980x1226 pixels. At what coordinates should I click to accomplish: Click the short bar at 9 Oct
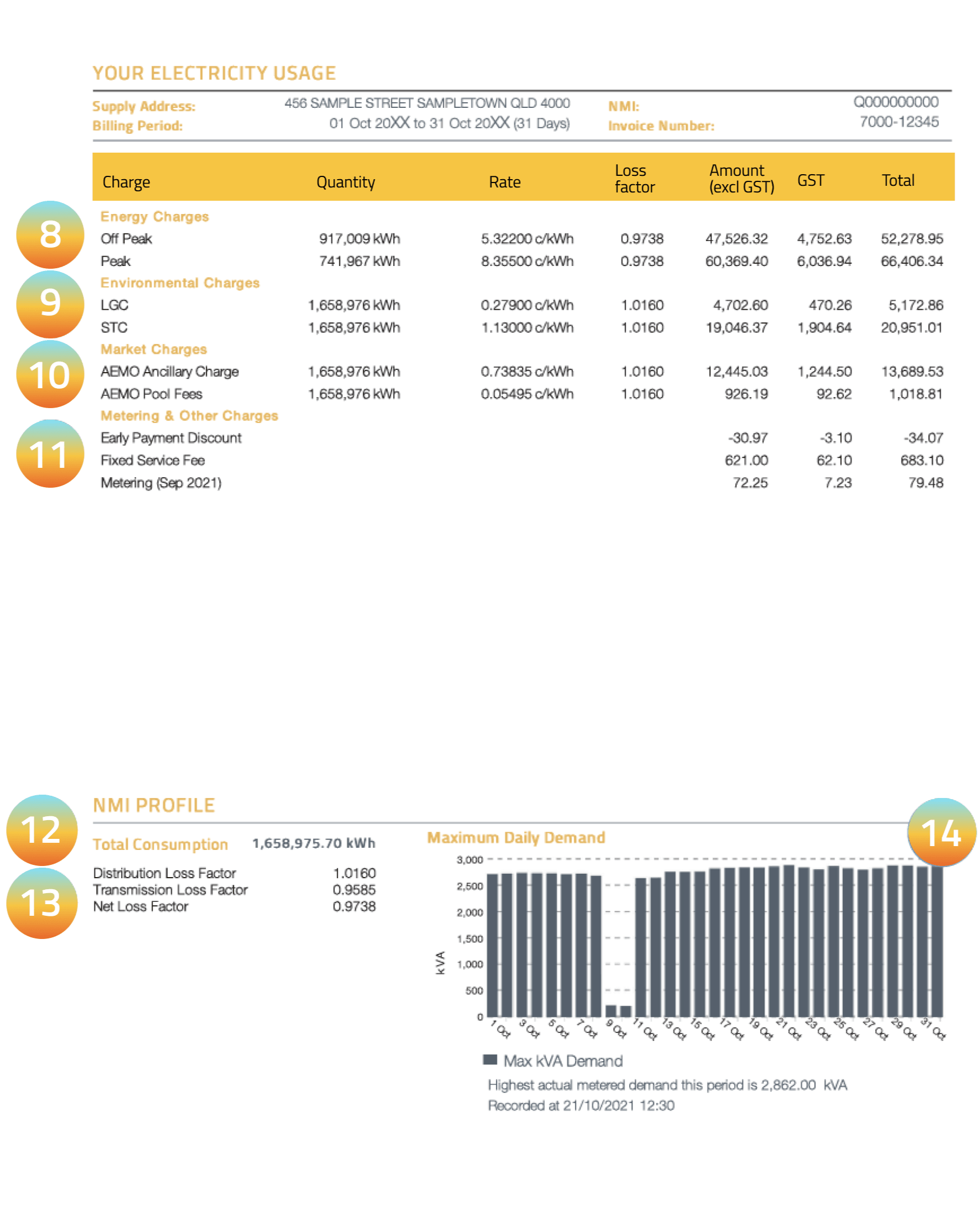(611, 1011)
